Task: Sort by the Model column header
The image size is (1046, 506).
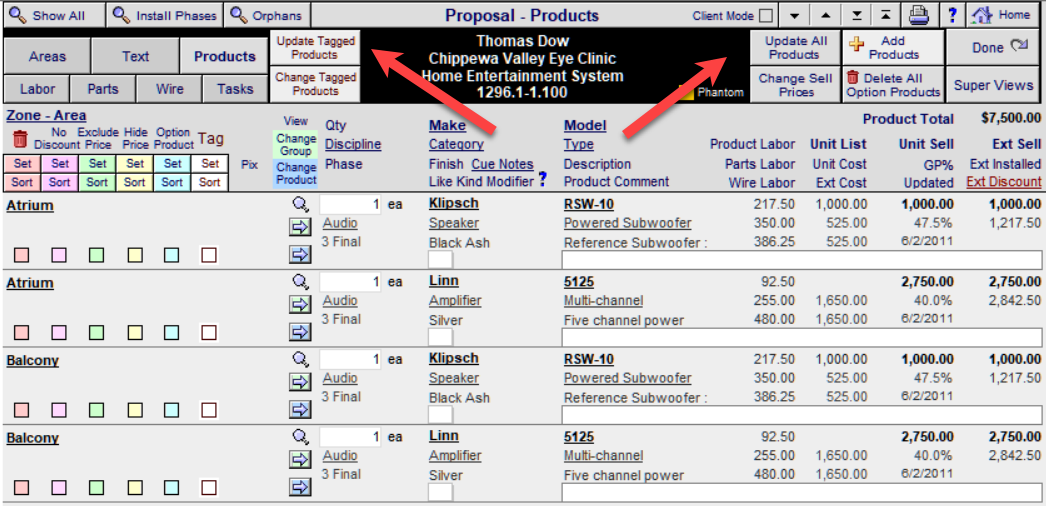Action: (x=585, y=125)
